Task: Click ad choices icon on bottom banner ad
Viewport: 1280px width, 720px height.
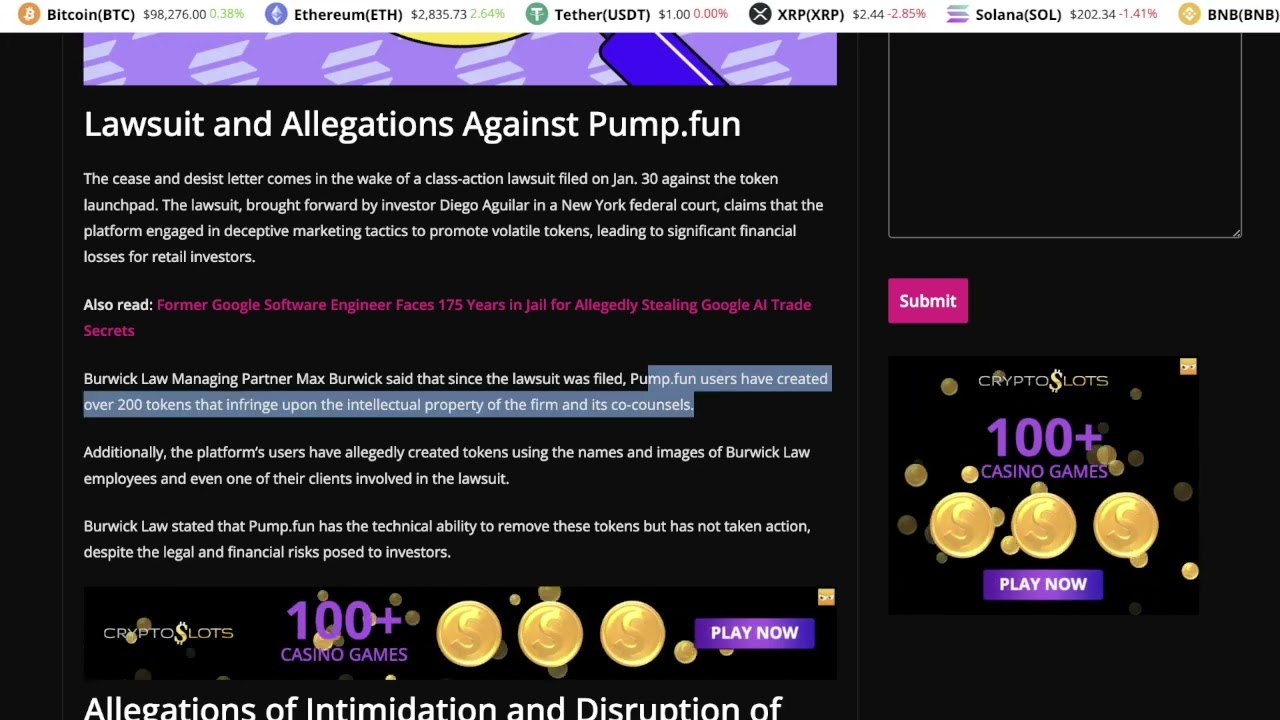Action: click(x=826, y=597)
